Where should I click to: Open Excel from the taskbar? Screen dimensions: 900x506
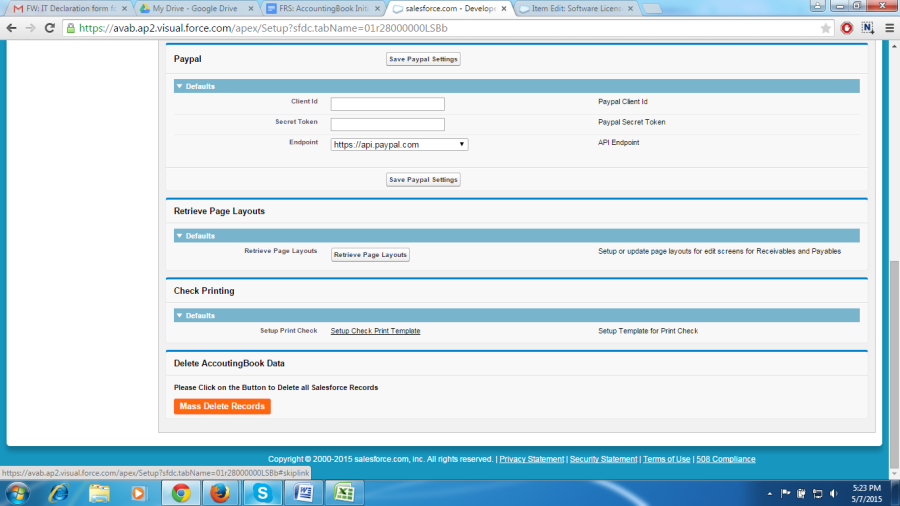tap(344, 492)
